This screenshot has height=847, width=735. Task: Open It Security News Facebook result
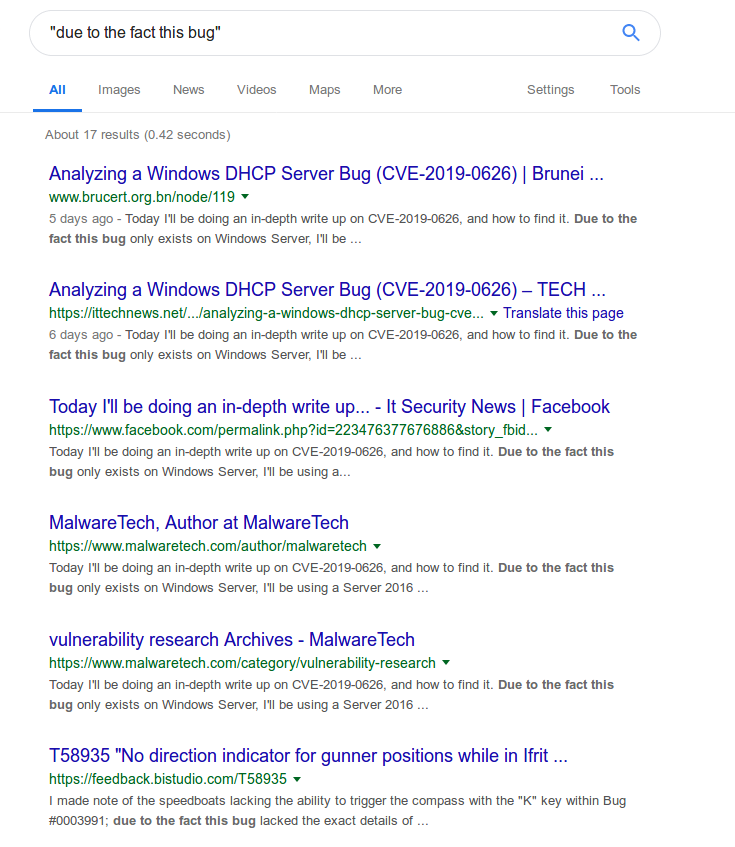tap(329, 406)
